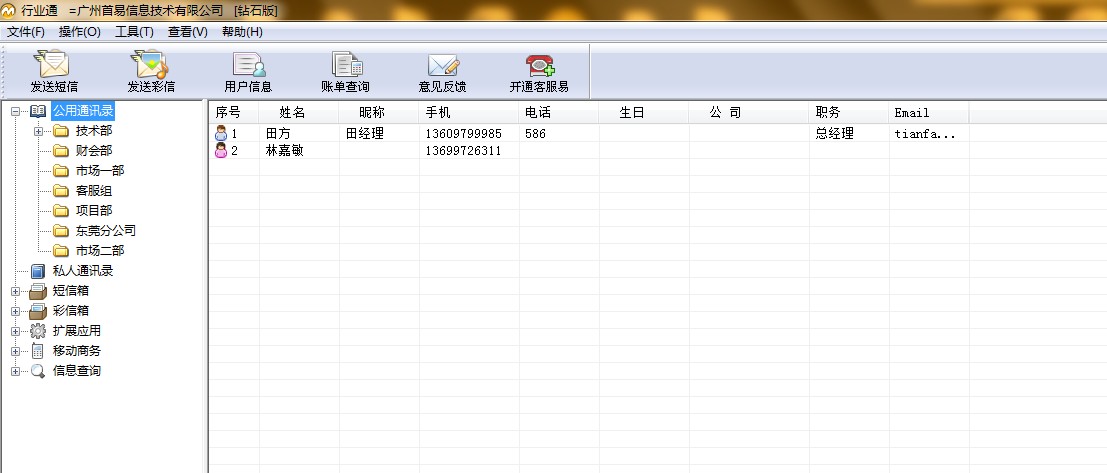Click the blue person icon of row 1

click(221, 133)
